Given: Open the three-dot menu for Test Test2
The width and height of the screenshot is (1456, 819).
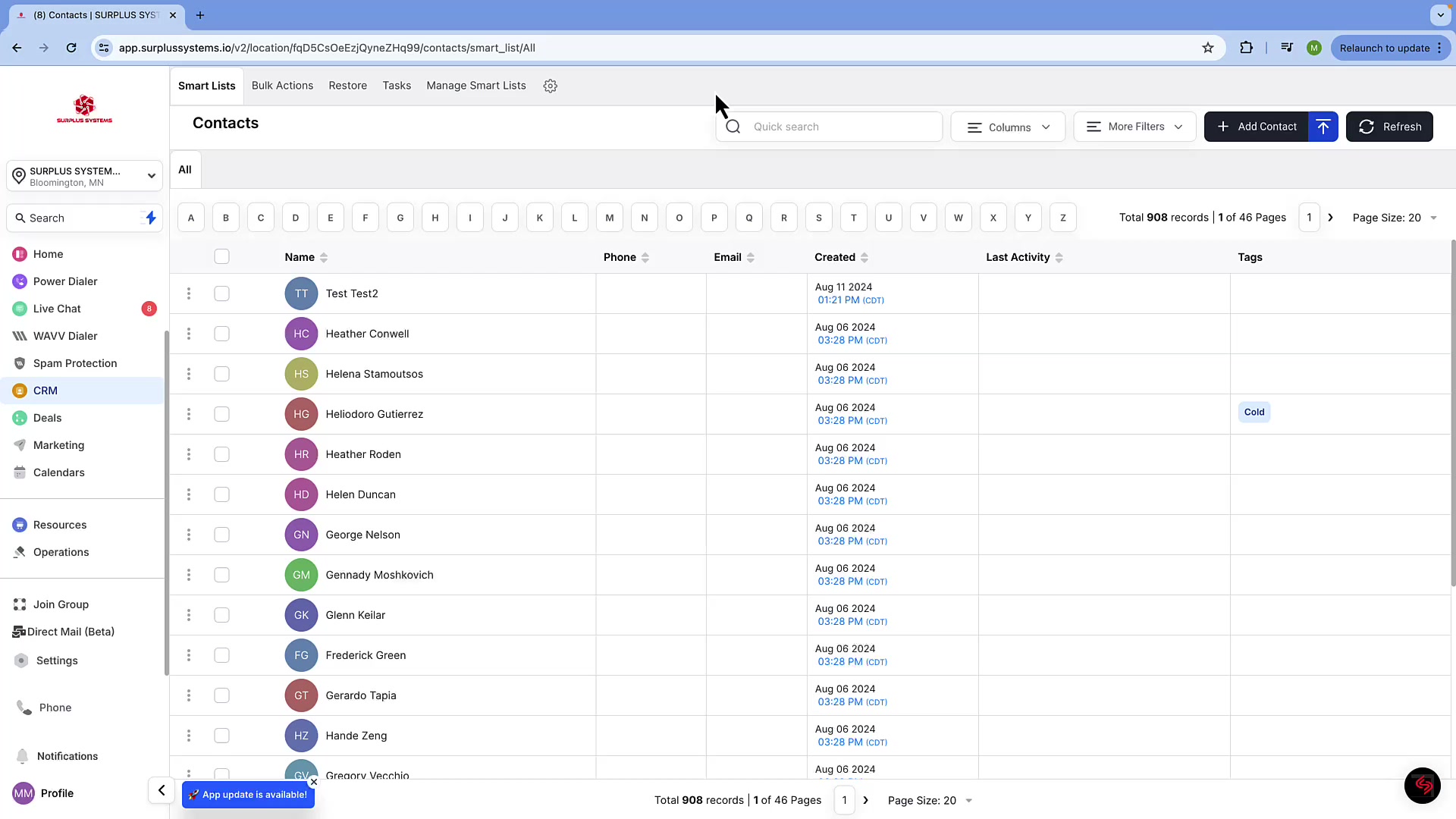Looking at the screenshot, I should coord(189,293).
